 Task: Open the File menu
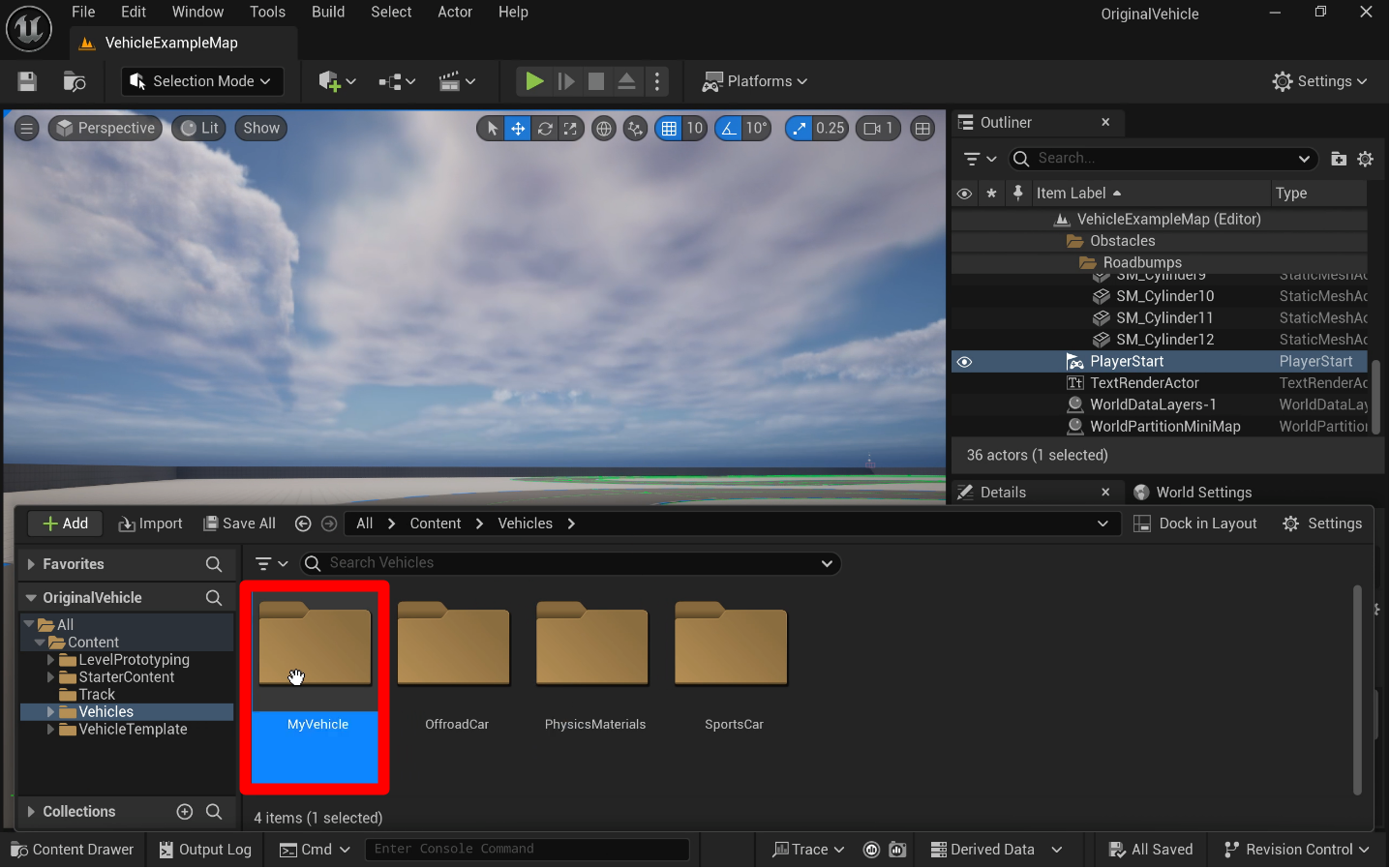pos(83,12)
